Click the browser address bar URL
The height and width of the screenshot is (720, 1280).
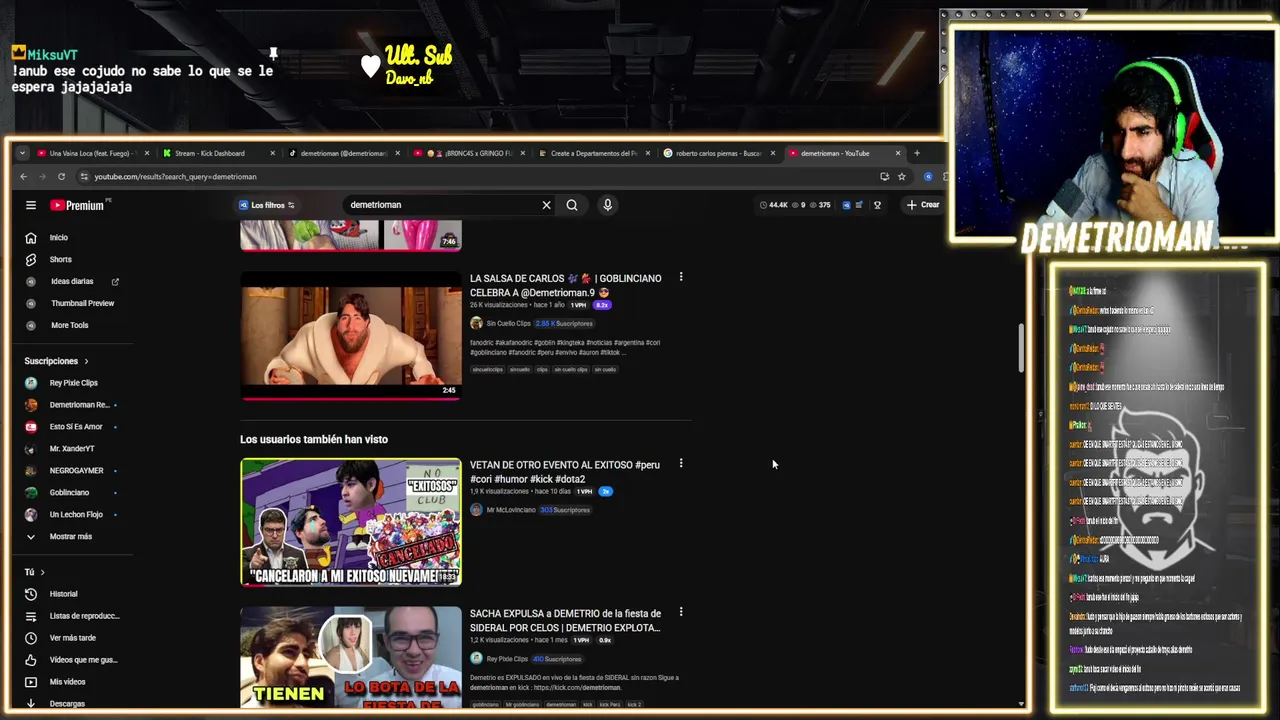175,177
